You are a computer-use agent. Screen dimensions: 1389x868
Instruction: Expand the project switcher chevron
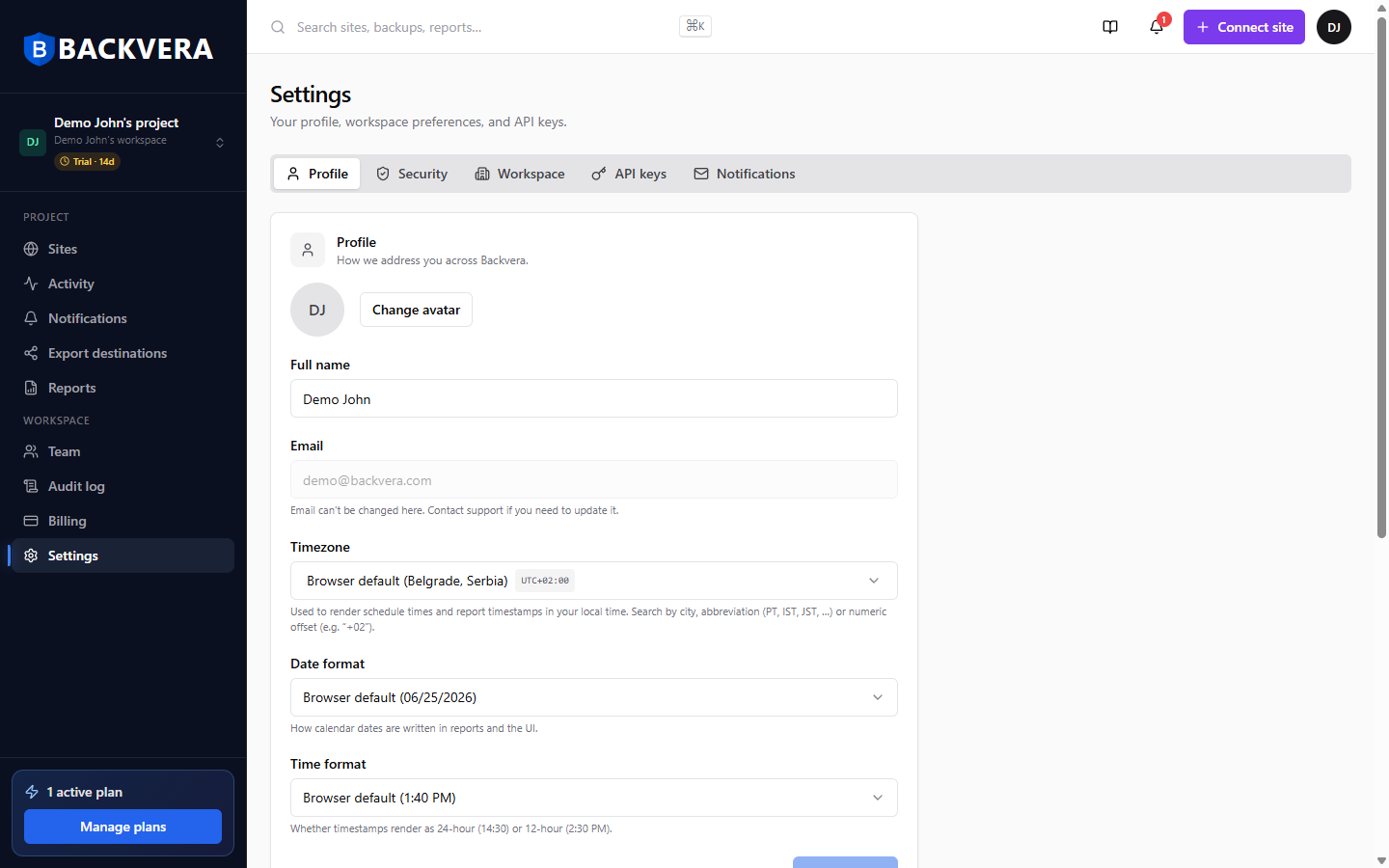click(220, 143)
